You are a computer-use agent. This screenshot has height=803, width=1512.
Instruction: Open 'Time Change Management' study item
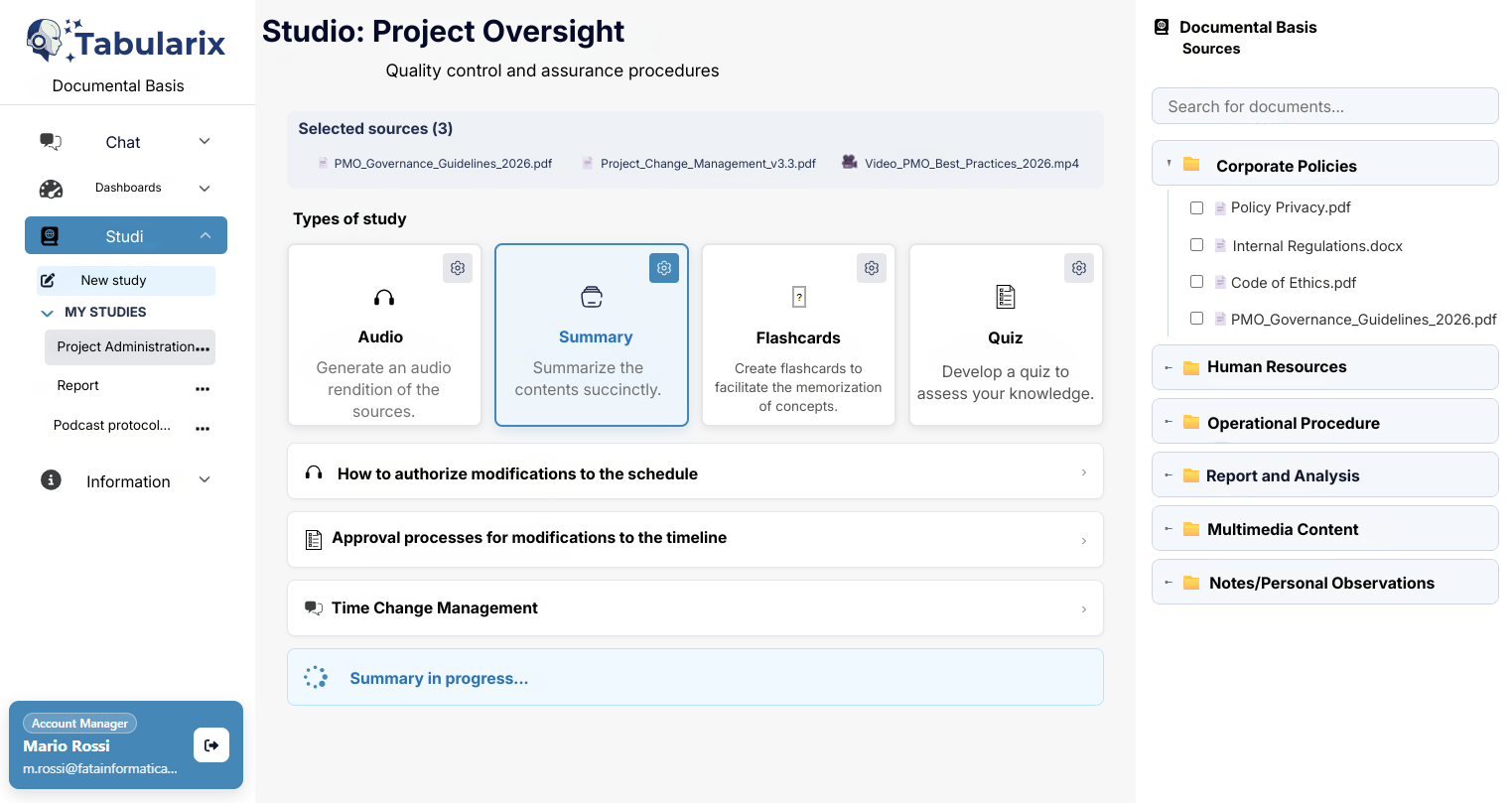tap(695, 608)
